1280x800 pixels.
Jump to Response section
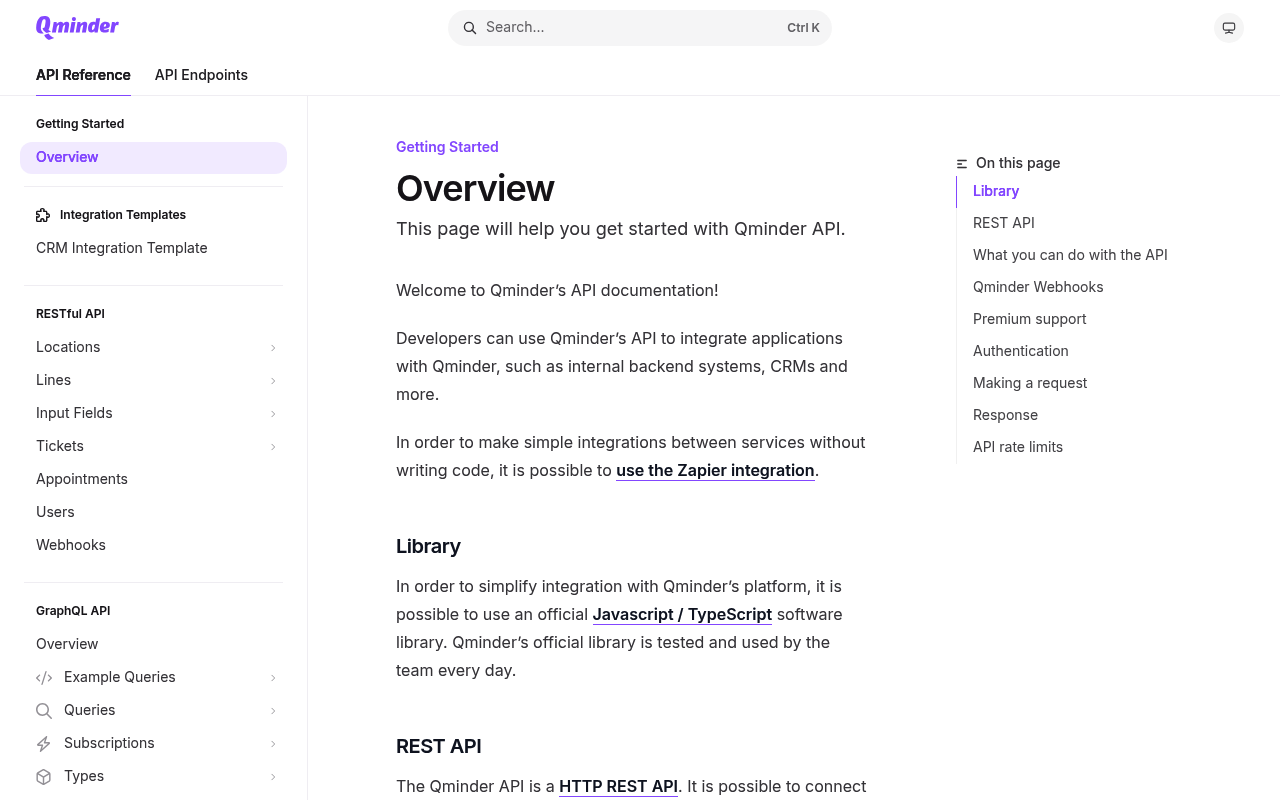(x=1005, y=415)
